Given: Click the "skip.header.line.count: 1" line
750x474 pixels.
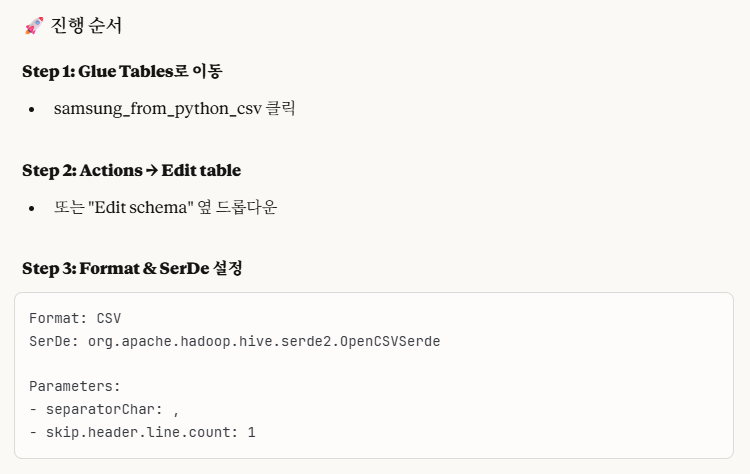Looking at the screenshot, I should 142,431.
